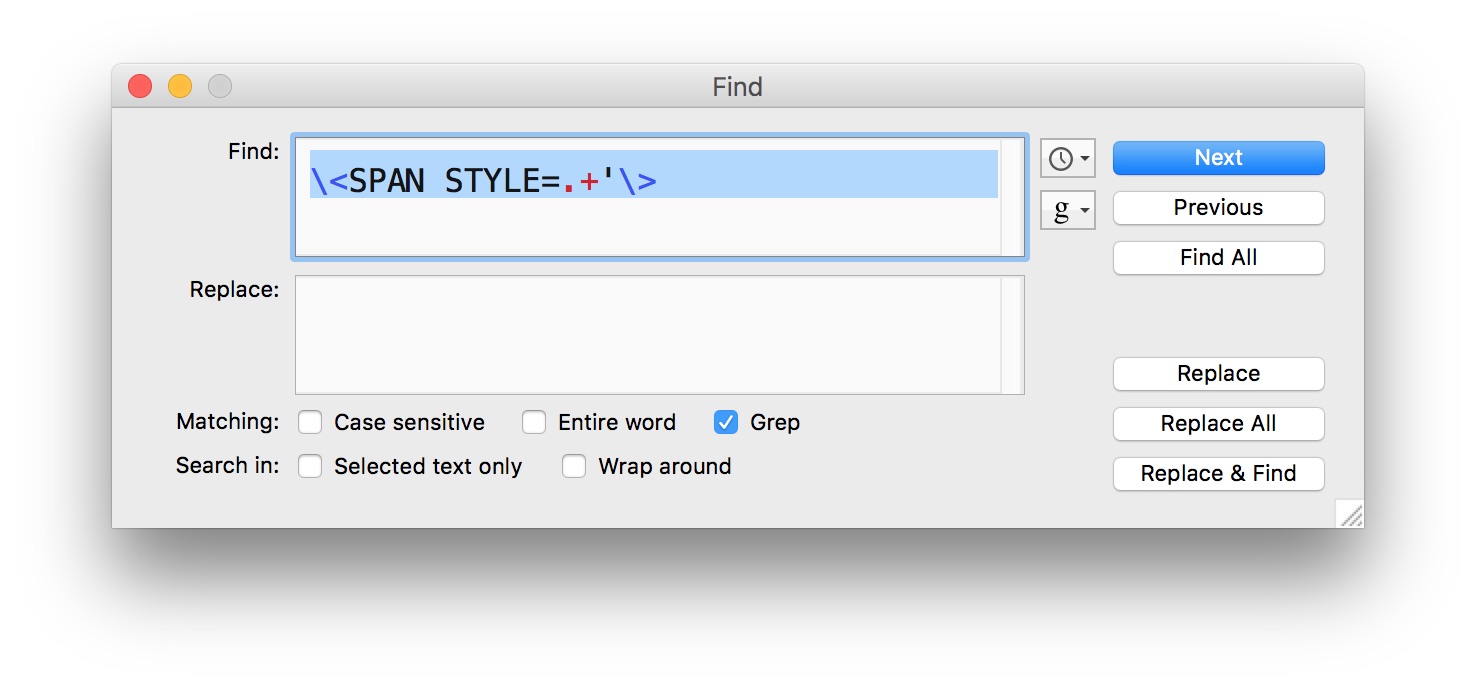Click the Previous button
The width and height of the screenshot is (1476, 688).
coord(1219,208)
